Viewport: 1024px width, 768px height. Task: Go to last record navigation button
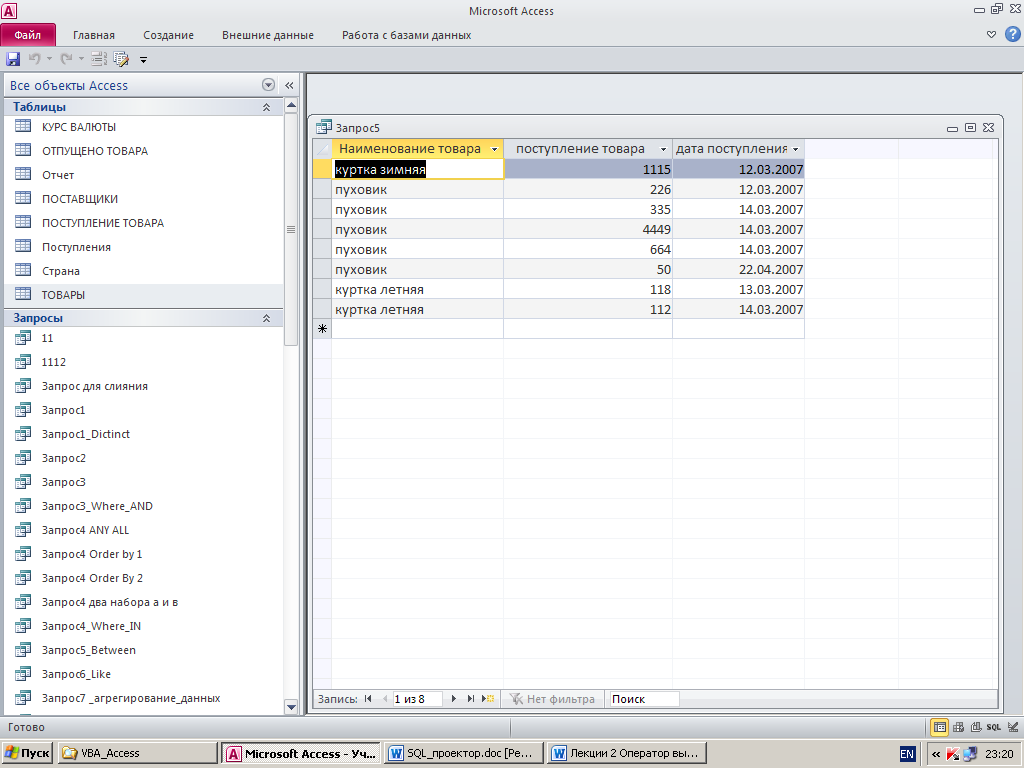tap(470, 699)
